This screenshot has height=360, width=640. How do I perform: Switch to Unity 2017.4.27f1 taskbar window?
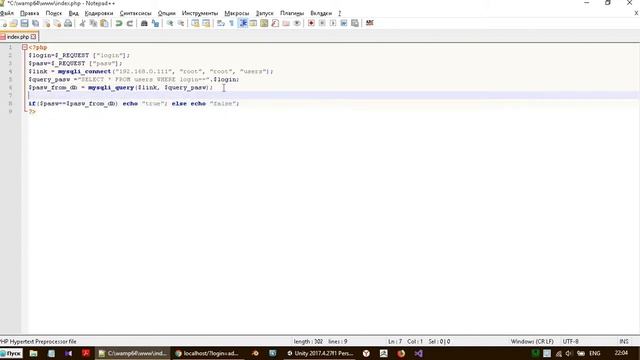[x=320, y=353]
